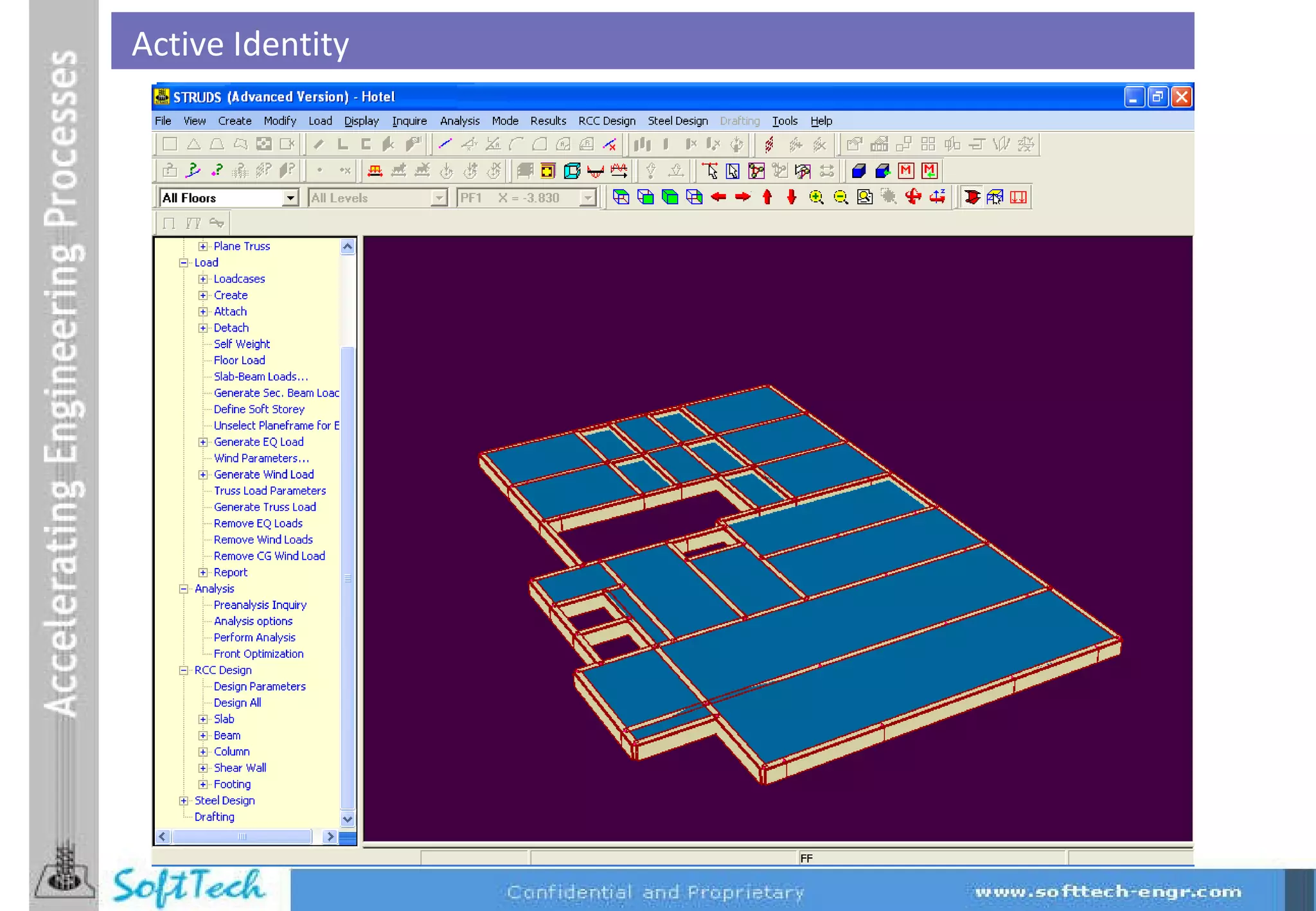The height and width of the screenshot is (911, 1316).
Task: Open the Analysis menu
Action: (459, 121)
